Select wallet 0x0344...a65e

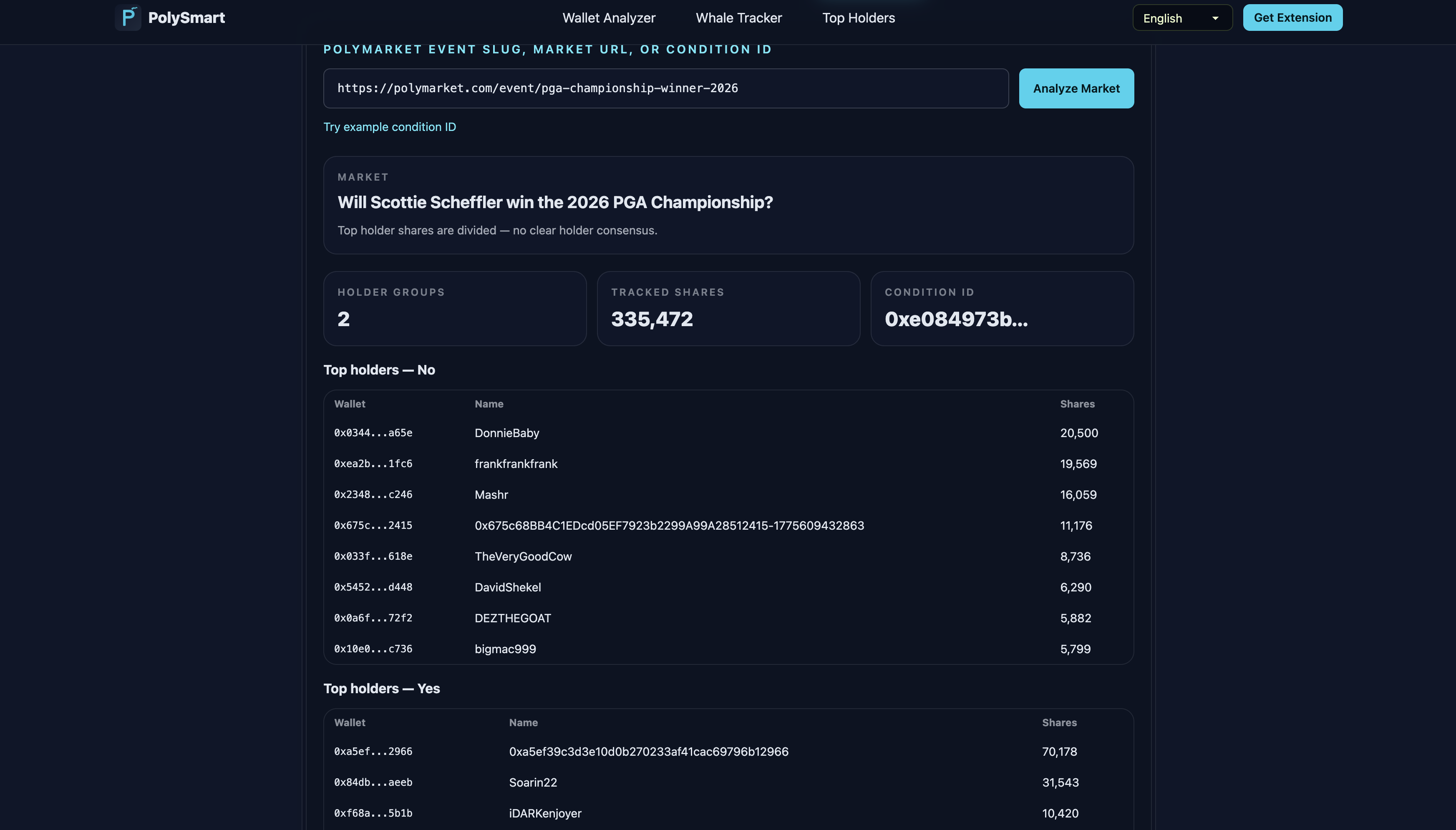click(373, 433)
